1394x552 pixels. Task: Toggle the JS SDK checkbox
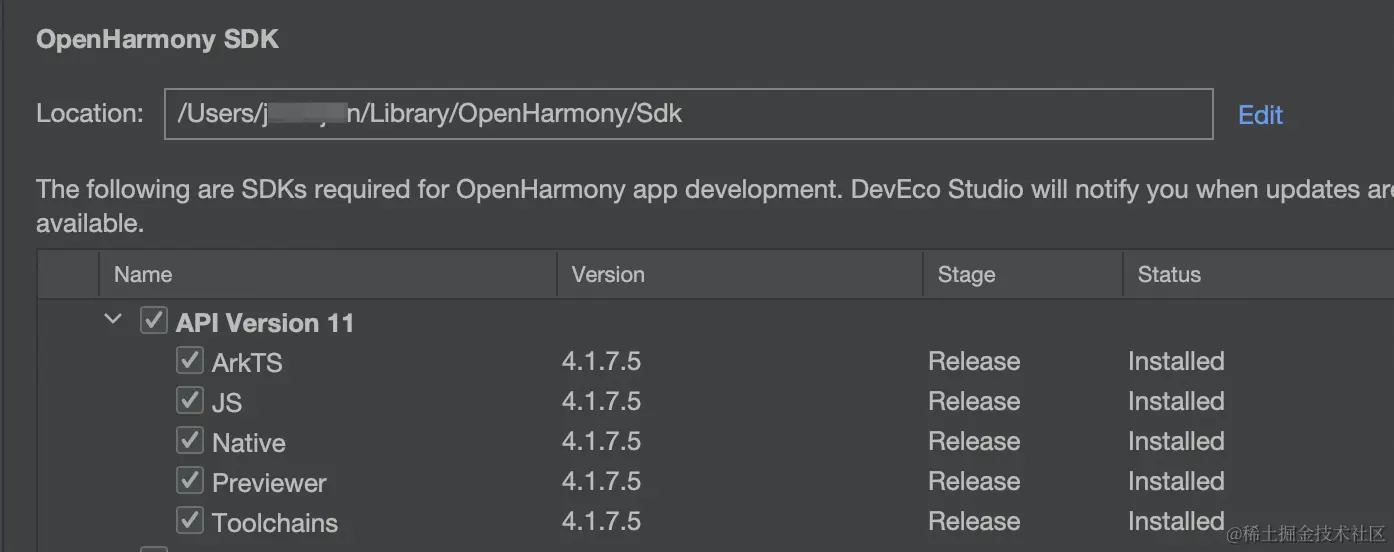pos(189,400)
